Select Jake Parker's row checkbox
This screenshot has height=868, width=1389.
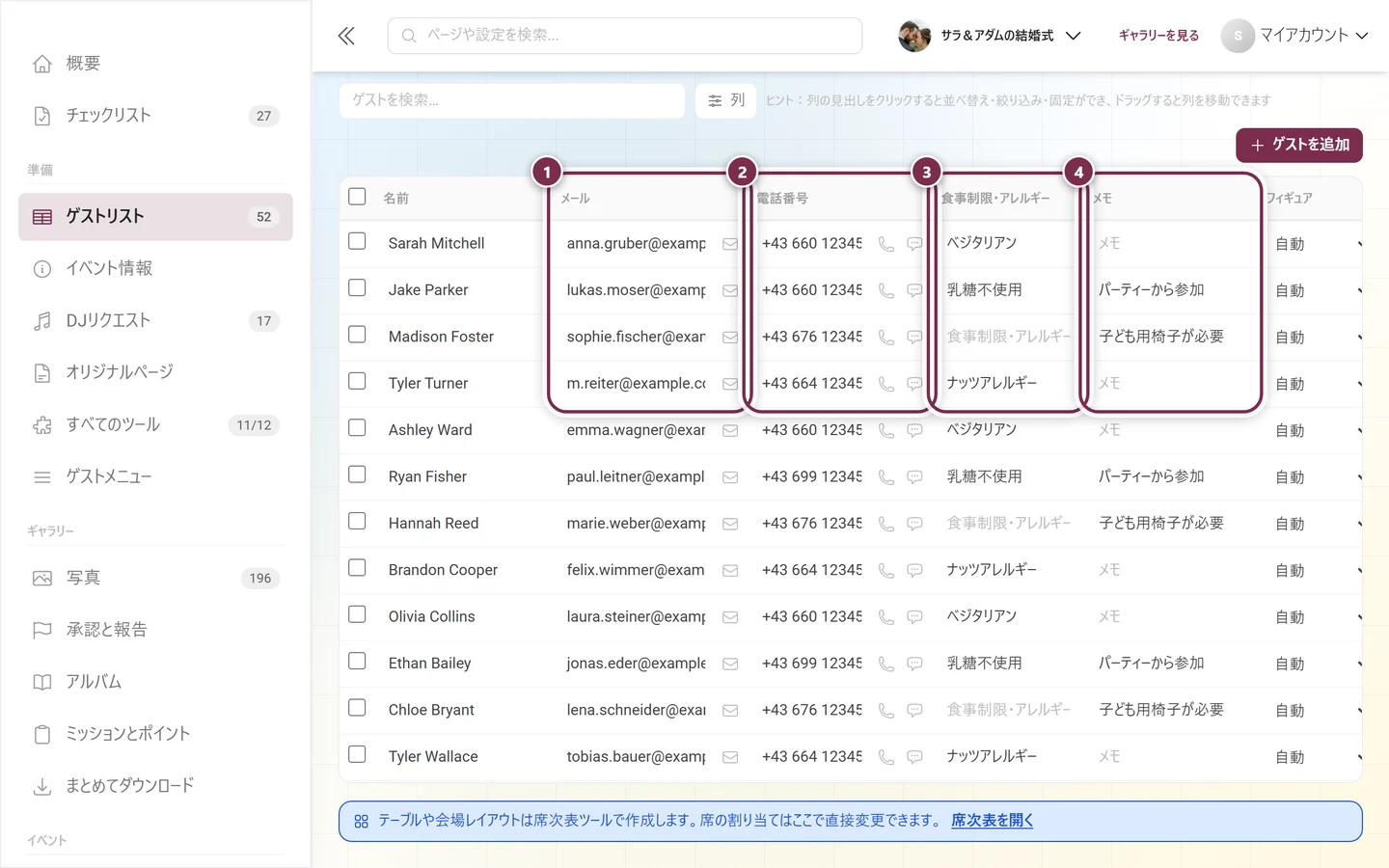[x=357, y=287]
